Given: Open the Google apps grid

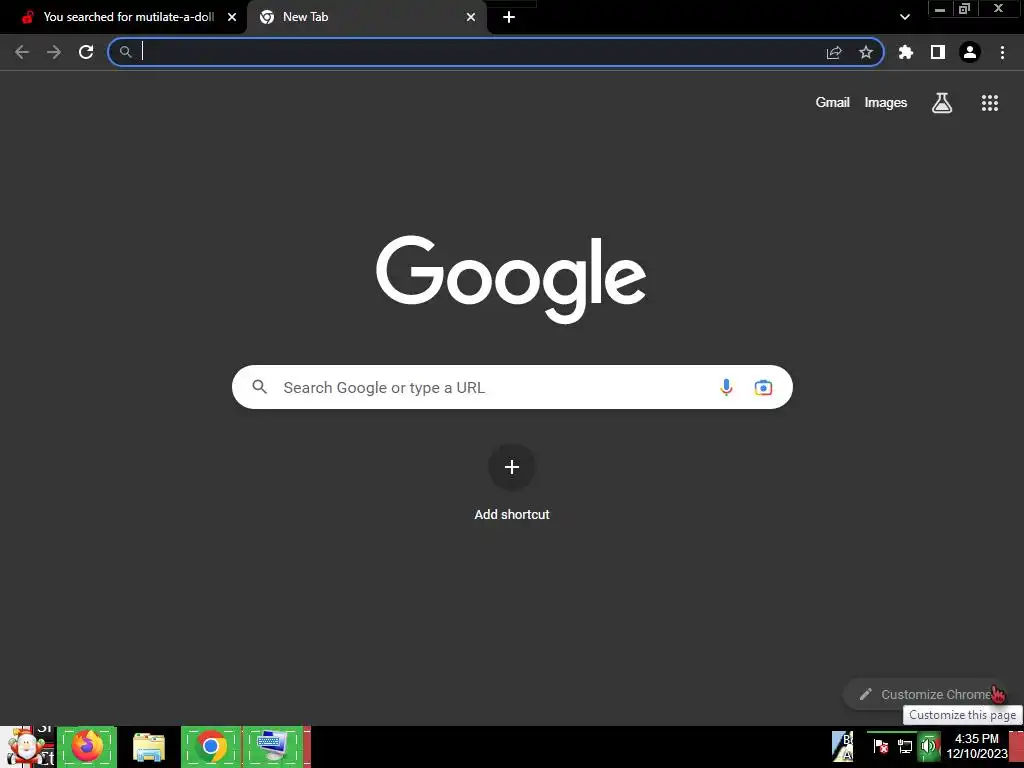Looking at the screenshot, I should 990,103.
